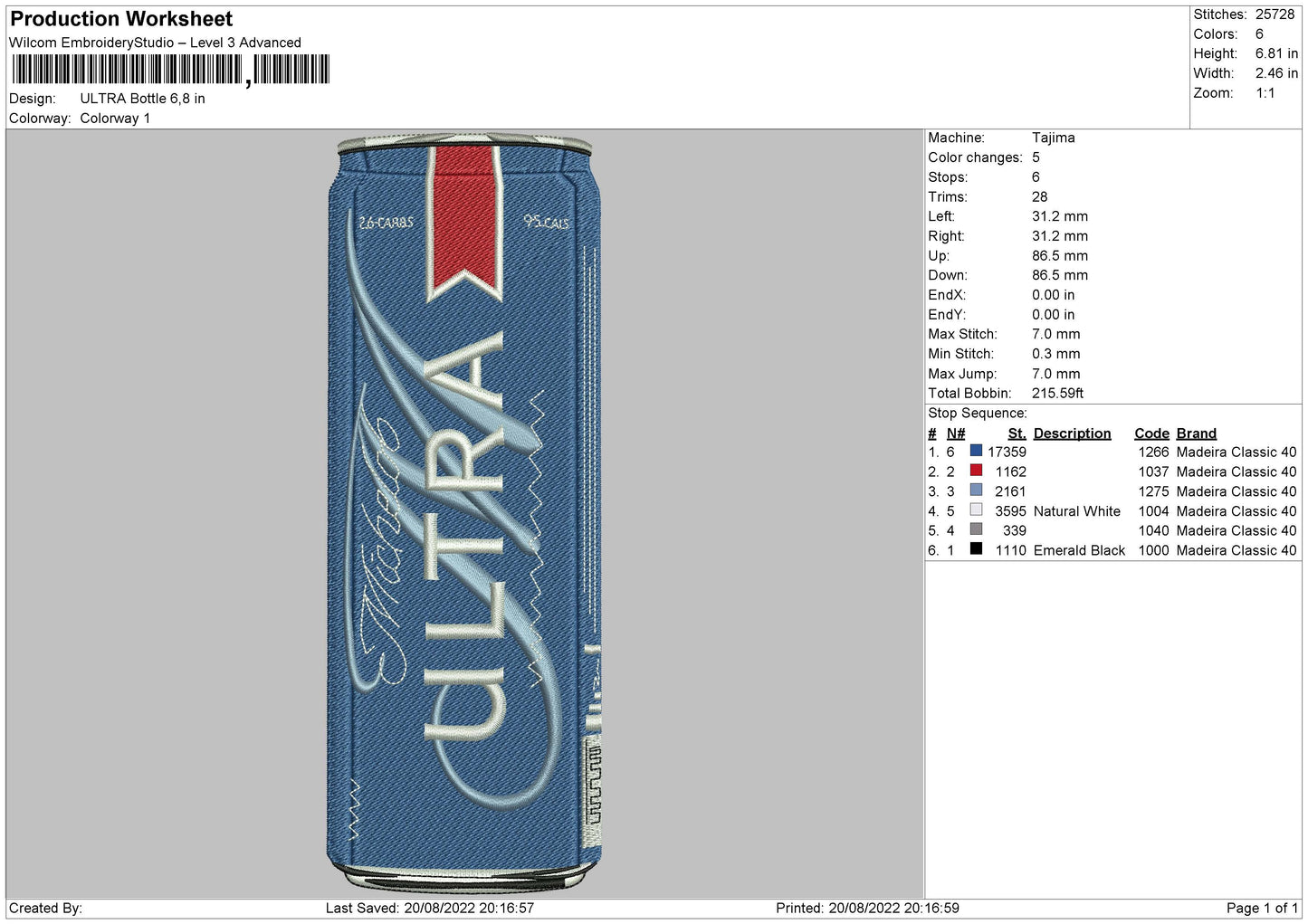Click the Production Worksheet title
The width and height of the screenshot is (1308, 924).
[x=121, y=19]
